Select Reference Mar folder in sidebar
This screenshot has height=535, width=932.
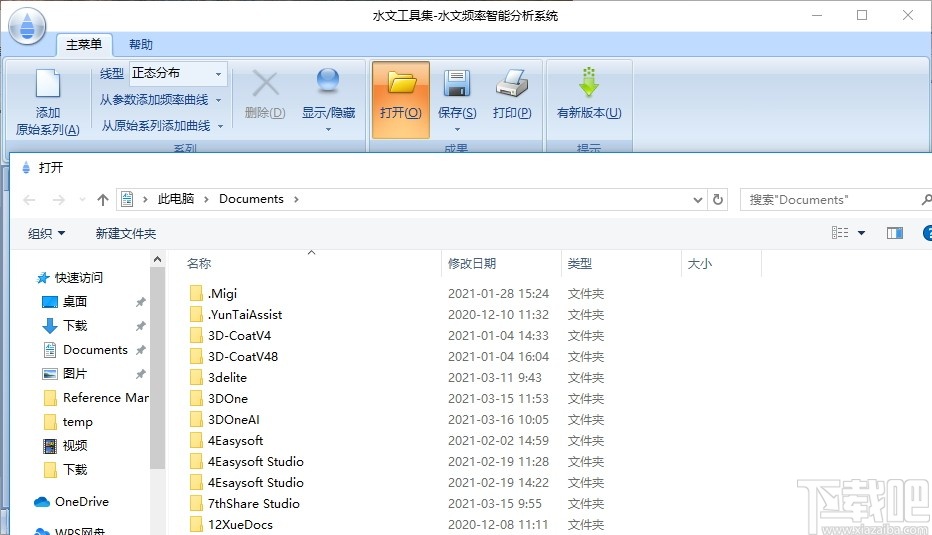(x=96, y=398)
